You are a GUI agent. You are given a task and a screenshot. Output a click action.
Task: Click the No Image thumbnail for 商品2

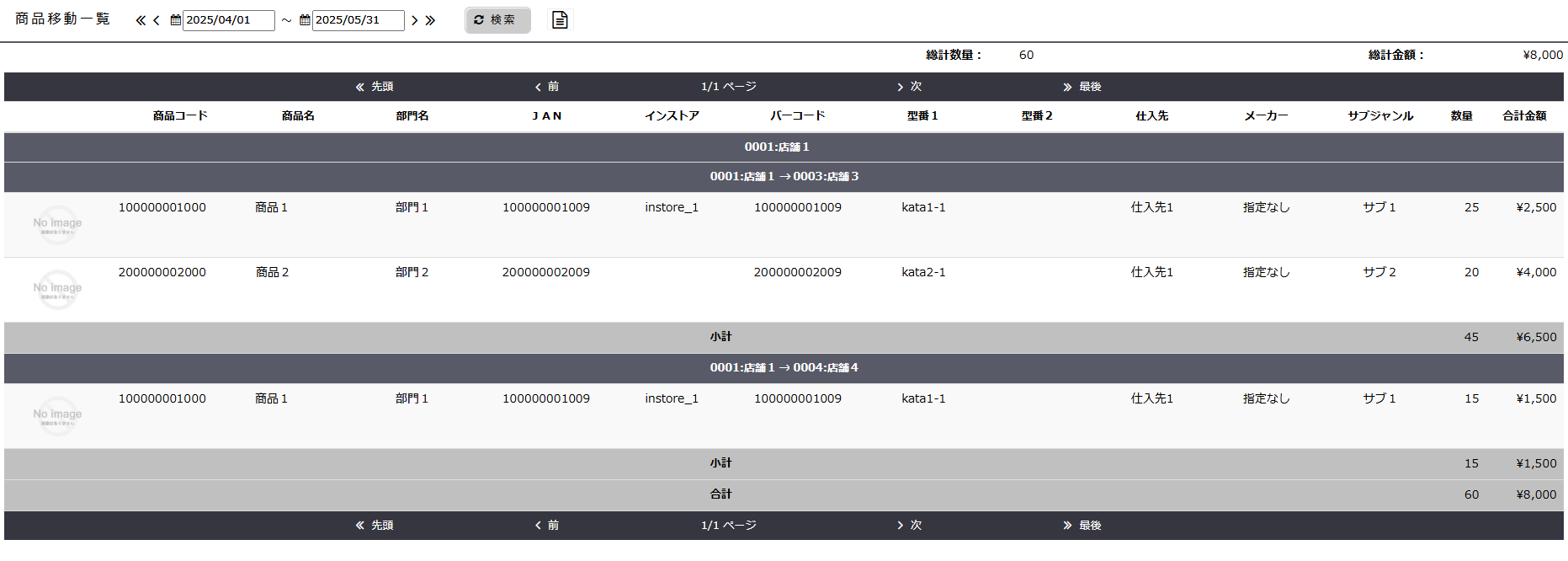[x=58, y=289]
